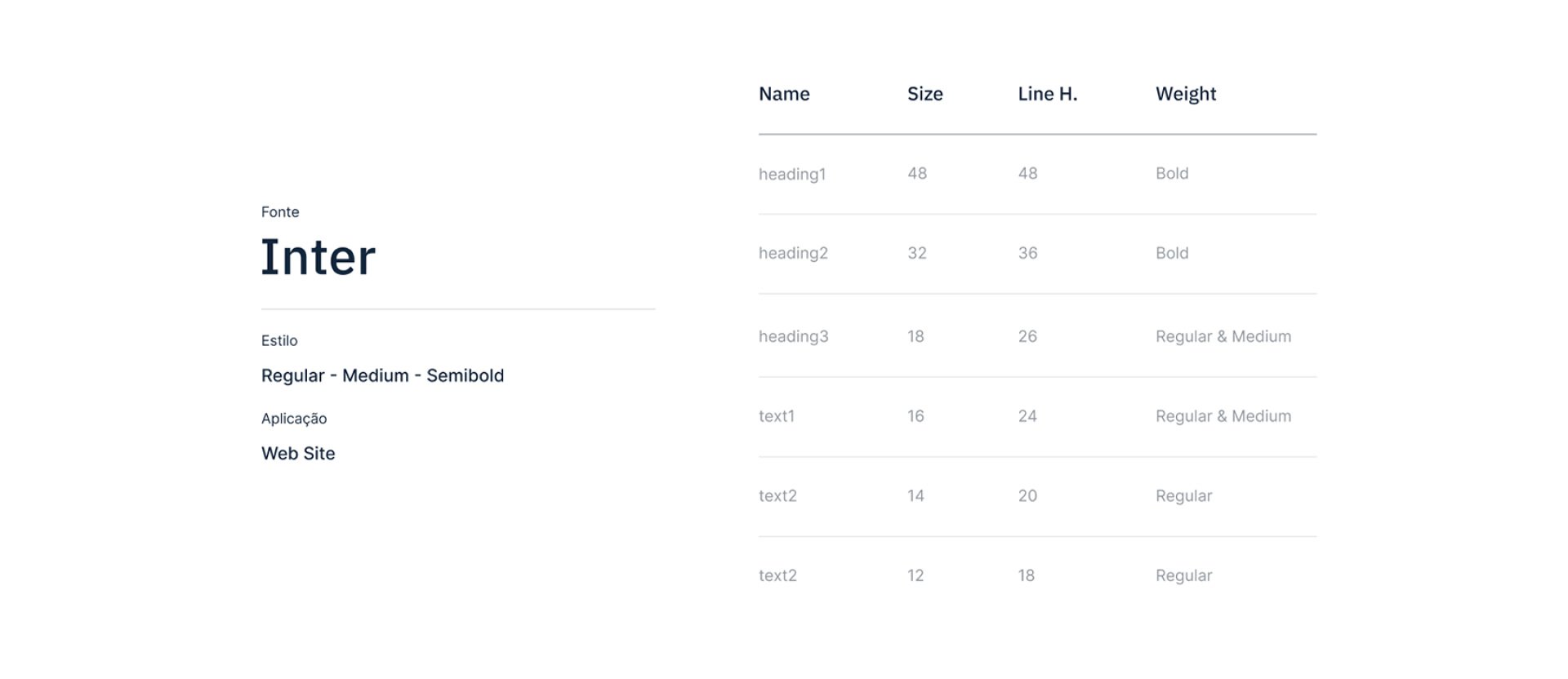Click Regular & Medium weight in text1 row
This screenshot has width=1568, height=679.
(1223, 416)
